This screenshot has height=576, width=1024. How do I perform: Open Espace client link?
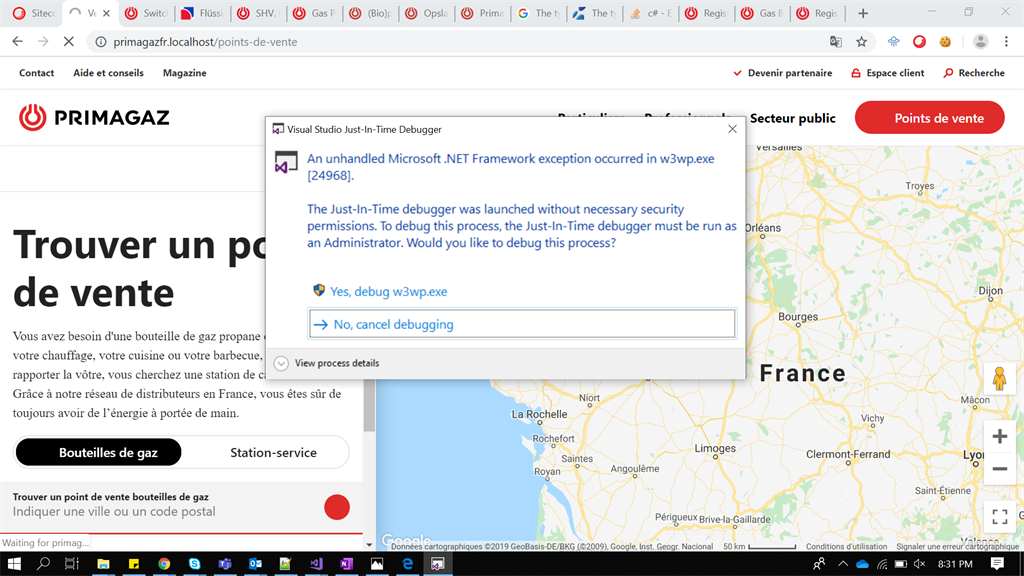tap(888, 73)
